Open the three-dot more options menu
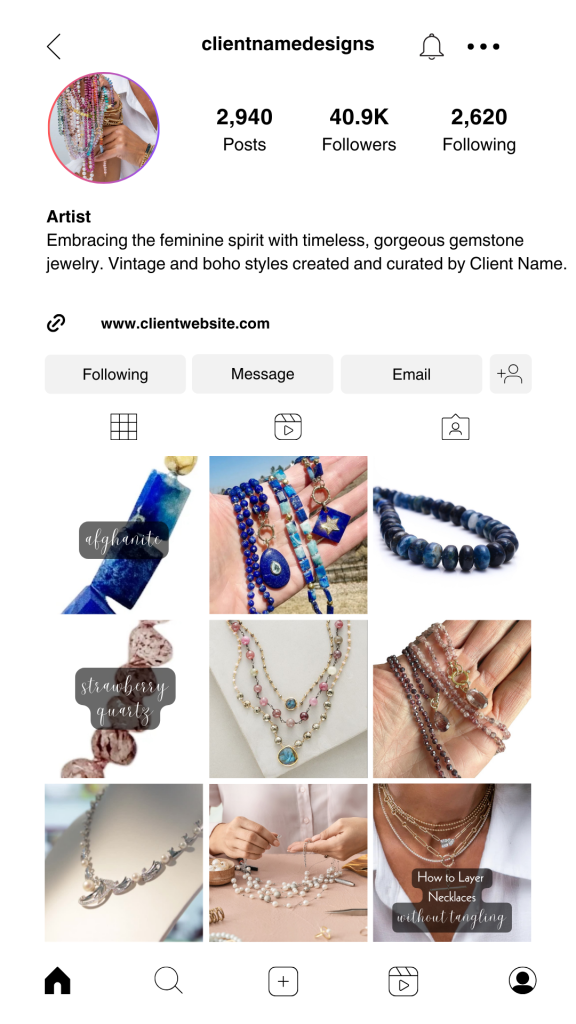576x1024 pixels. [483, 46]
